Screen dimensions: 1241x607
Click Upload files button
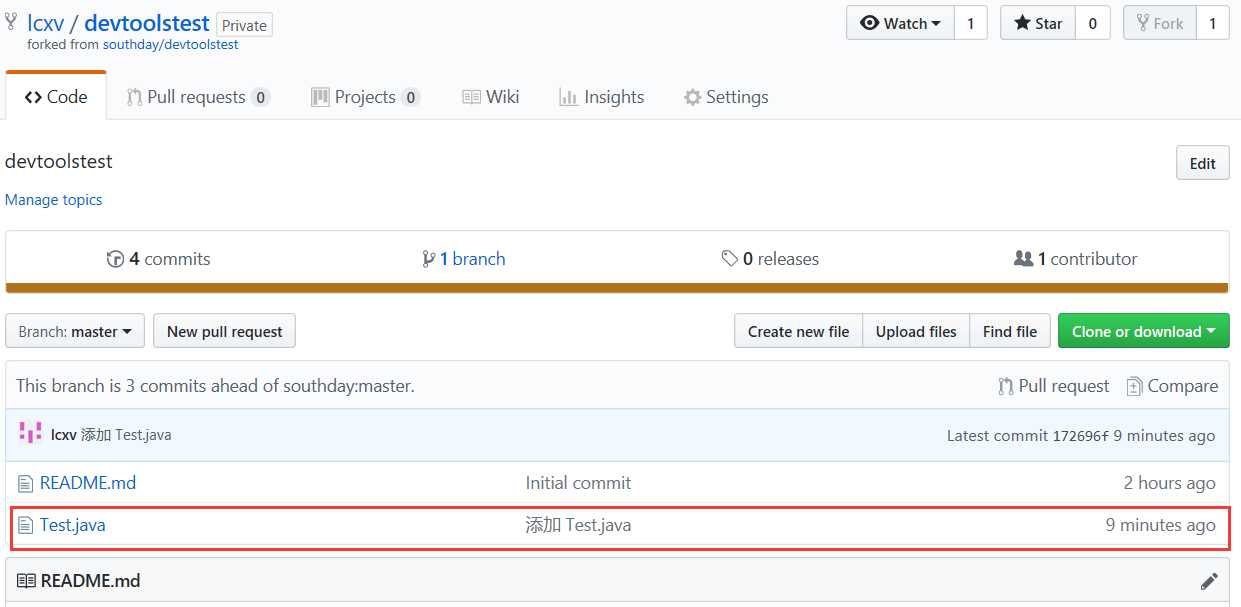click(916, 331)
